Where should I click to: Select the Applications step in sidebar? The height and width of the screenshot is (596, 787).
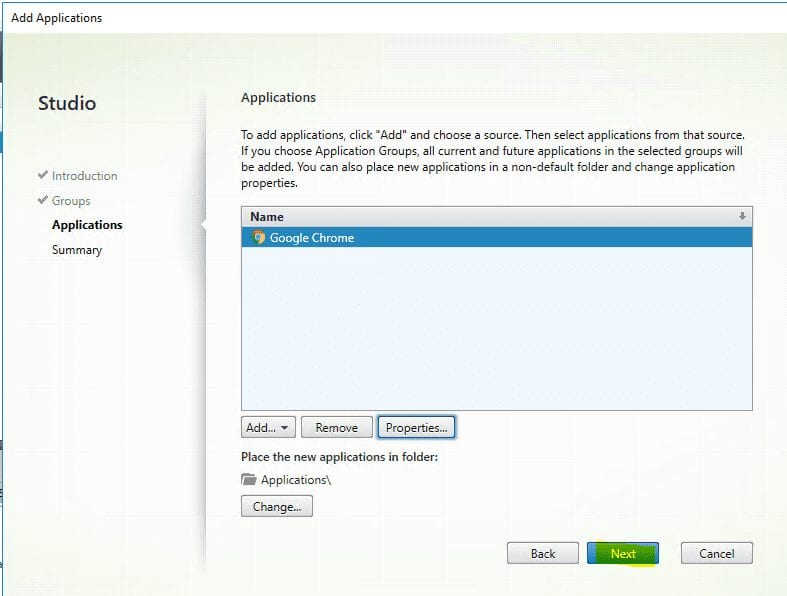(x=87, y=225)
